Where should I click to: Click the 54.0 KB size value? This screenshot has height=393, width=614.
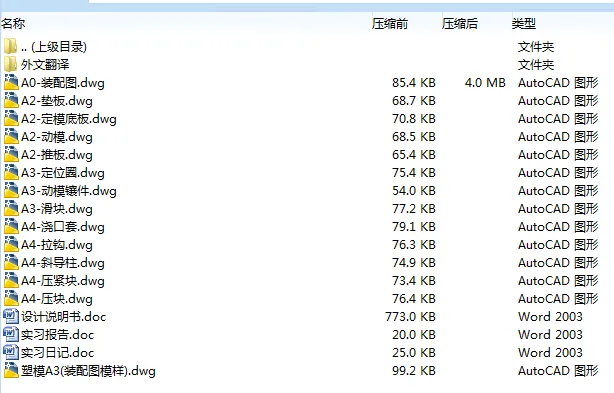[x=414, y=191]
